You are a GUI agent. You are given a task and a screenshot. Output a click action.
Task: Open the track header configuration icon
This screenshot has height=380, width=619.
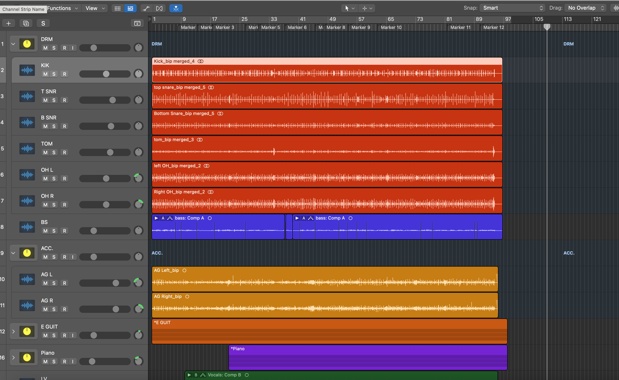(x=137, y=23)
